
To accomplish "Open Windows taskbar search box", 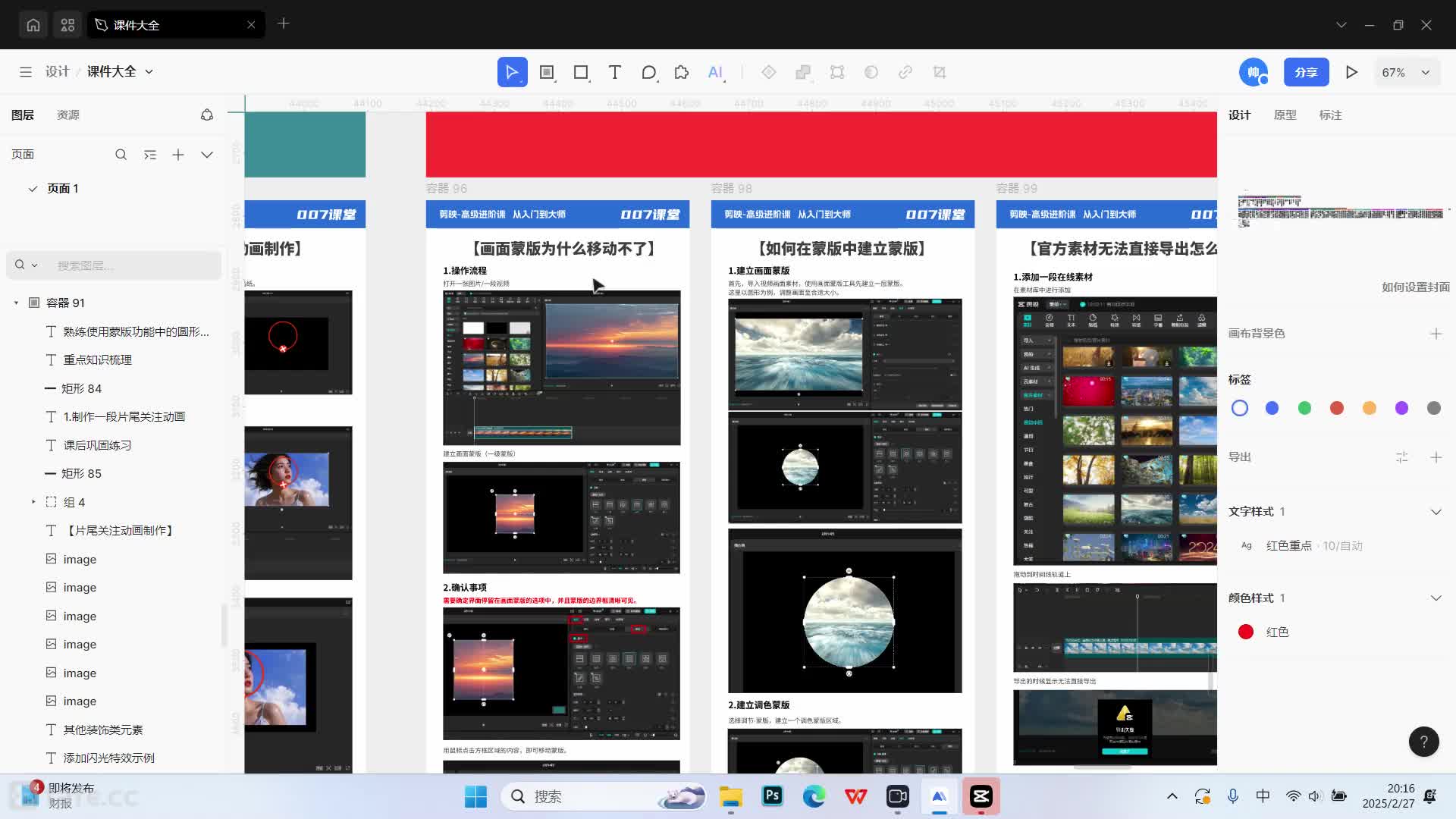I will (x=604, y=796).
